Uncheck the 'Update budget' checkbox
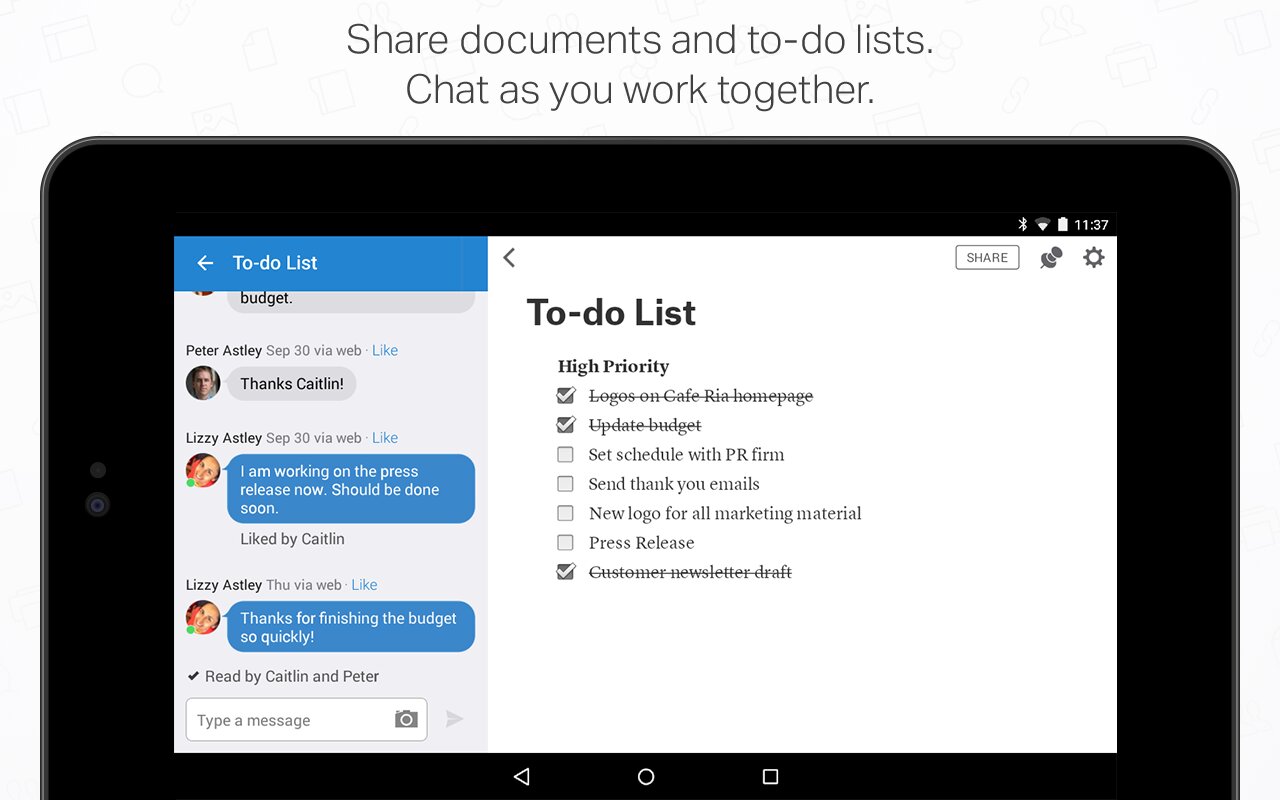This screenshot has width=1280, height=800. tap(566, 425)
